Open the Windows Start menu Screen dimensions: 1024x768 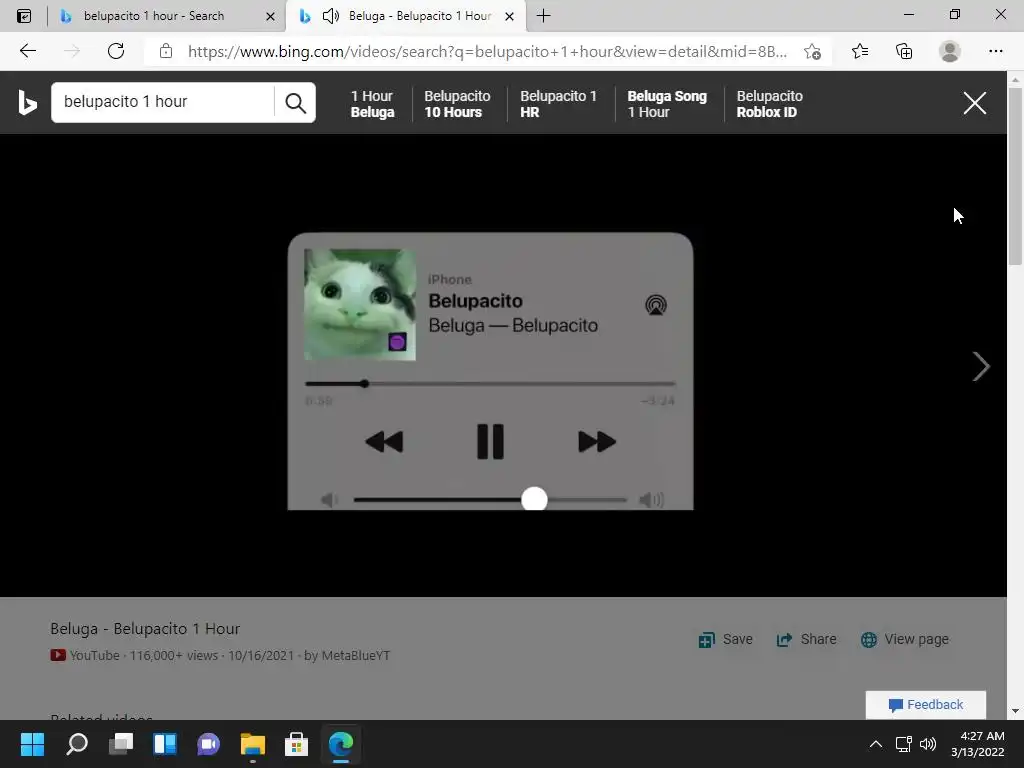32,744
